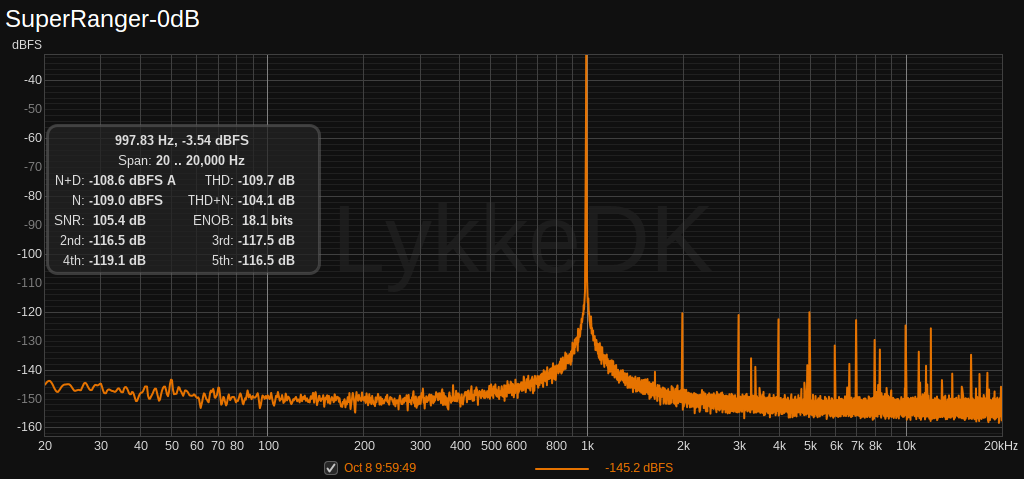
Task: Select the -145.2 dBFS legend value
Action: click(639, 468)
